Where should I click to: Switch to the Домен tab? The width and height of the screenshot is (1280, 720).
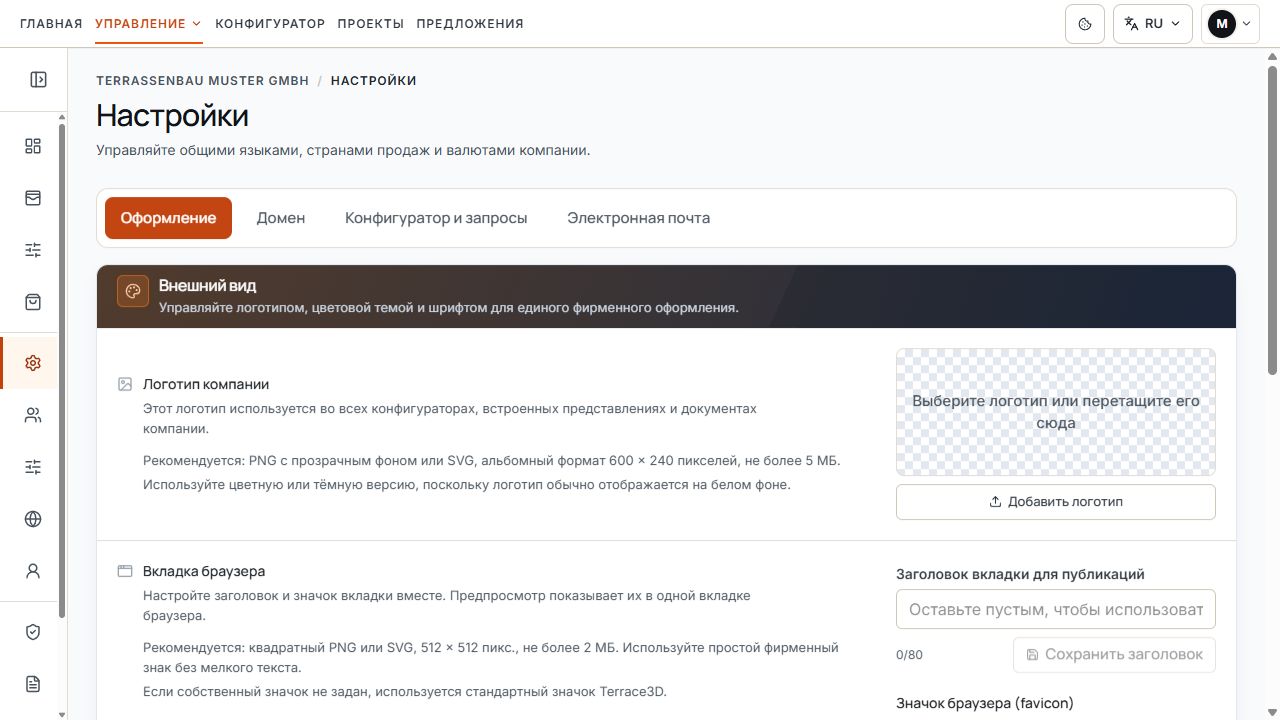click(x=281, y=218)
